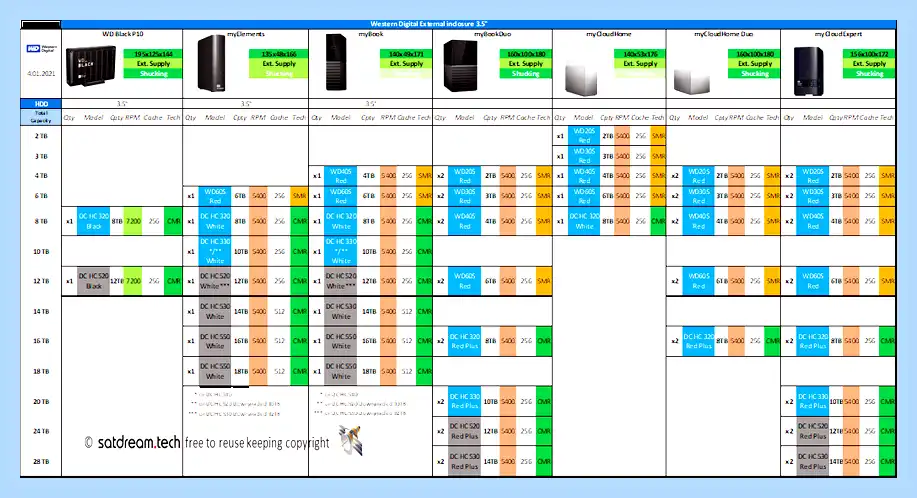Select the 'myBookDuo' column heading
917x498 pixels.
click(x=492, y=34)
